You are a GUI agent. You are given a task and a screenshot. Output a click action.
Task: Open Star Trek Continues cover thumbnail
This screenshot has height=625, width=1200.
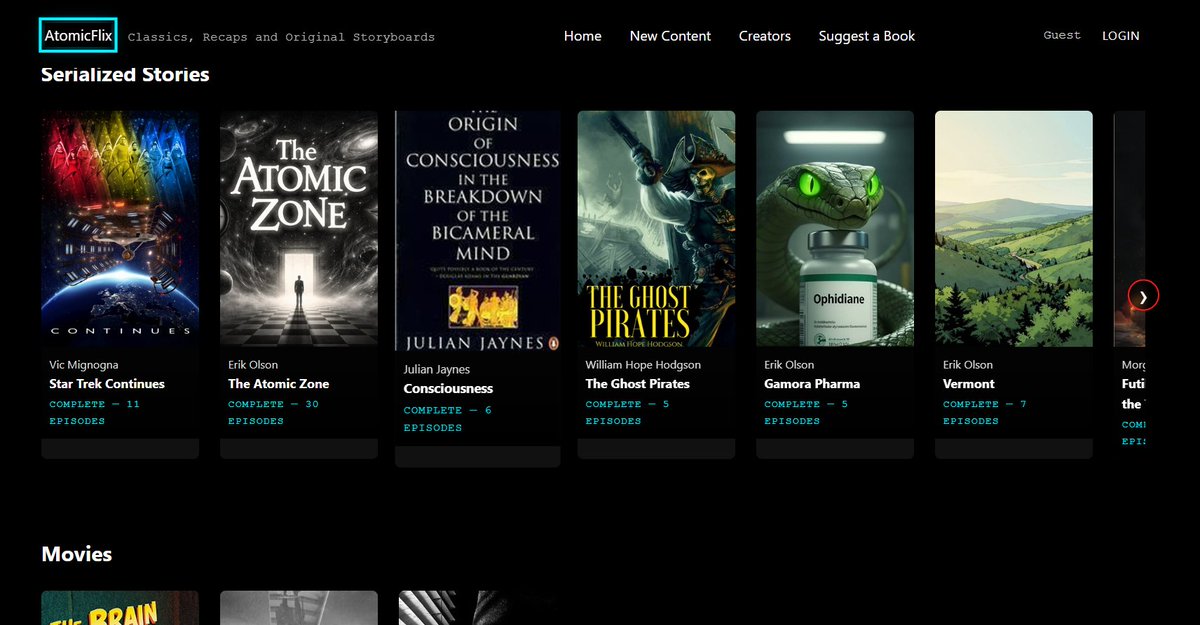point(120,229)
